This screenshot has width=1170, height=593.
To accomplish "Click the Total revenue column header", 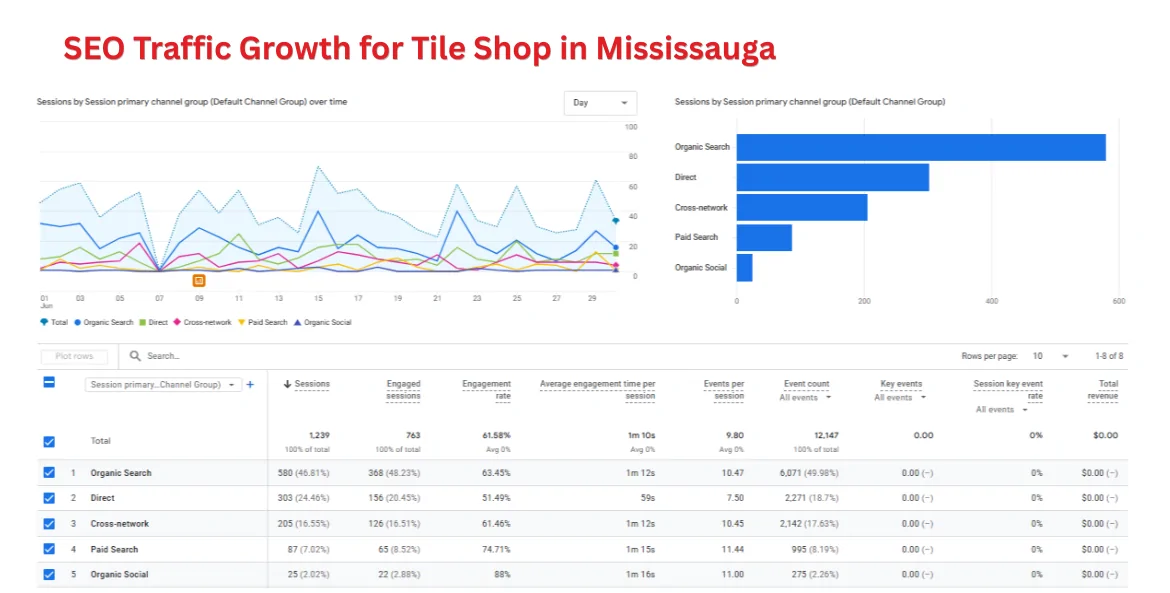I will pos(1103,390).
